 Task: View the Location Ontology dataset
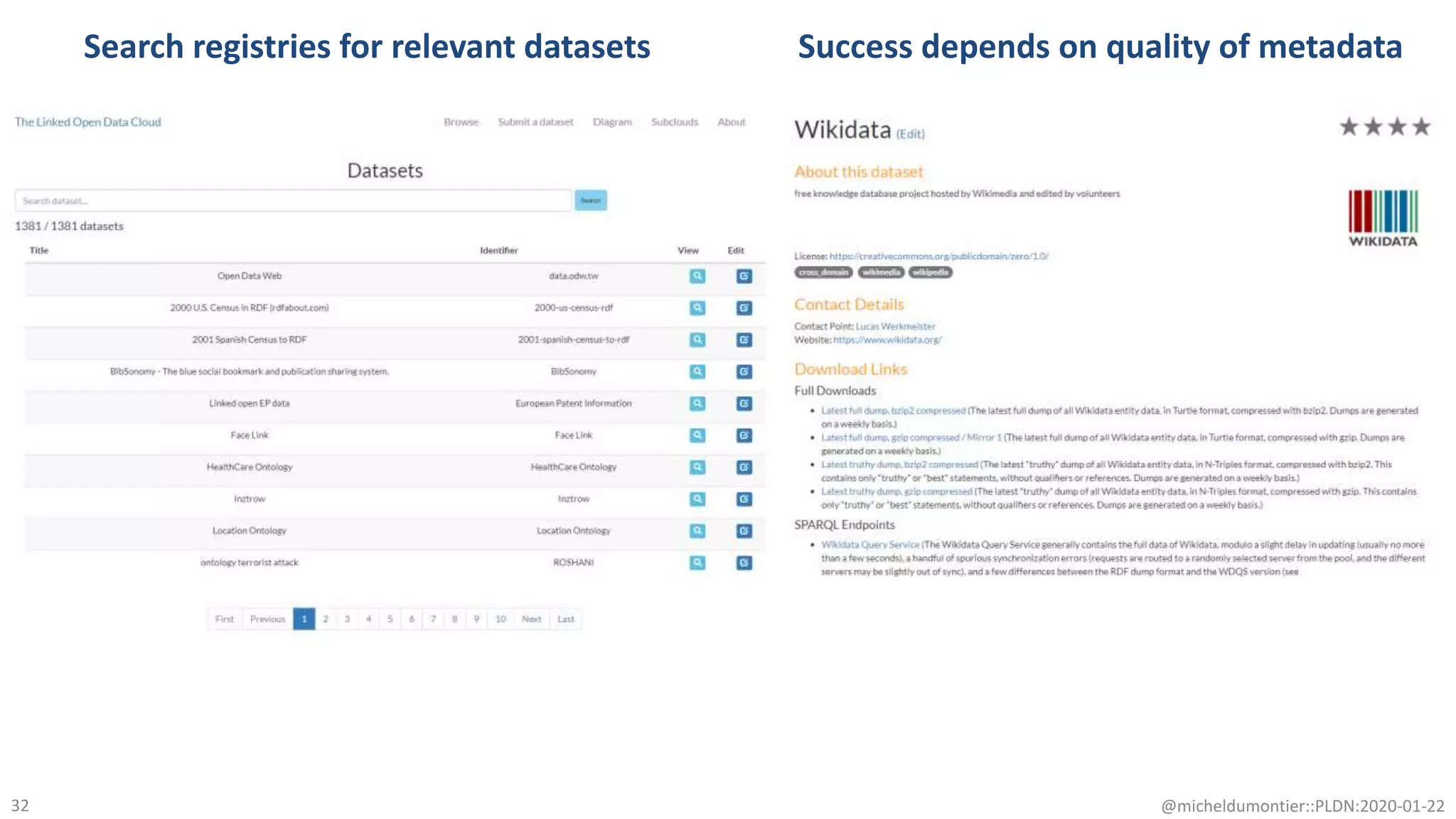click(697, 530)
